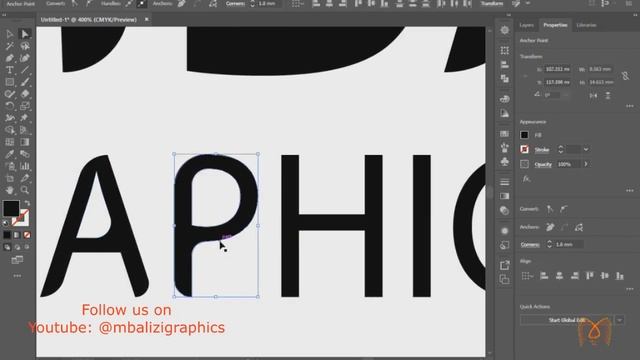Expand Opacity options arrow
Screen dimensions: 640x360
(586, 164)
